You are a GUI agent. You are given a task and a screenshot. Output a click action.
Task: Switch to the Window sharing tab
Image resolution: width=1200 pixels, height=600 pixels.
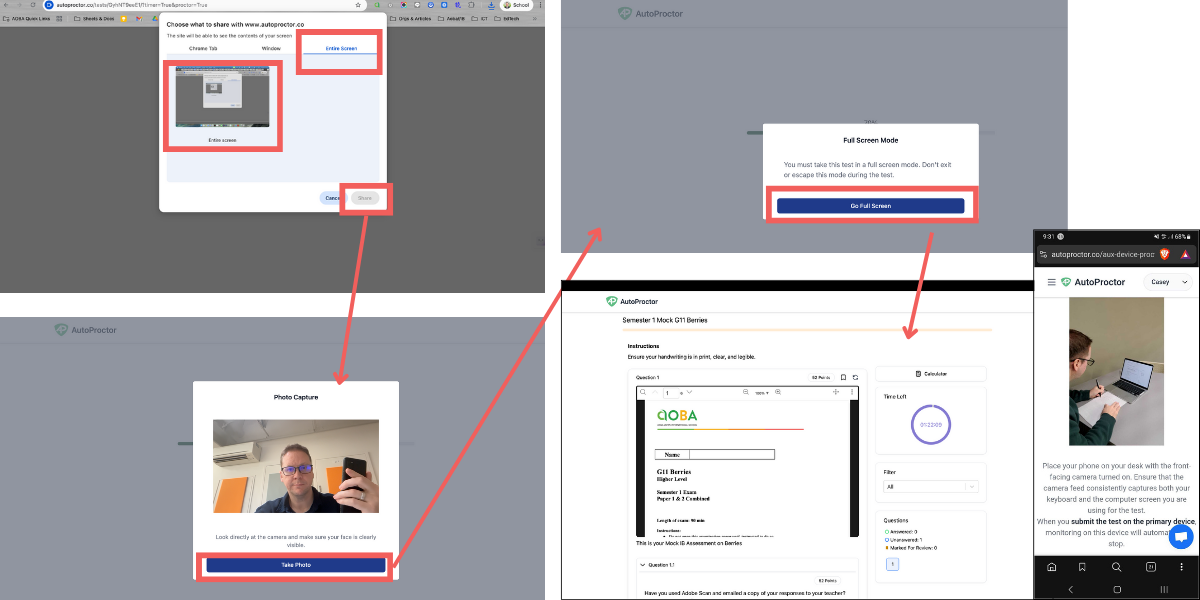271,48
